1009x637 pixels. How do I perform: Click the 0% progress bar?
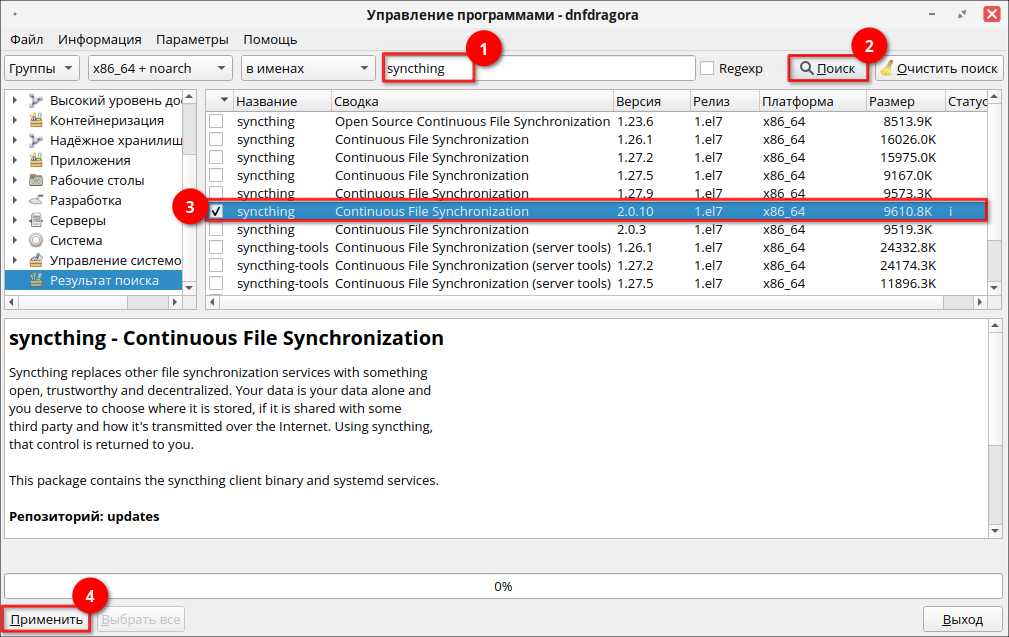pos(503,586)
